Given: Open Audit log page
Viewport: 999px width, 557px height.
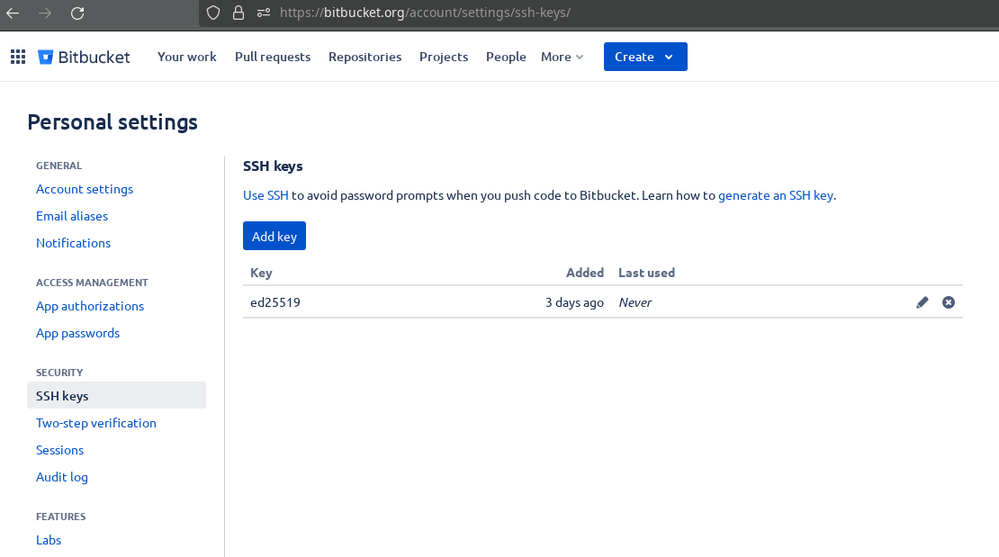Looking at the screenshot, I should point(62,477).
